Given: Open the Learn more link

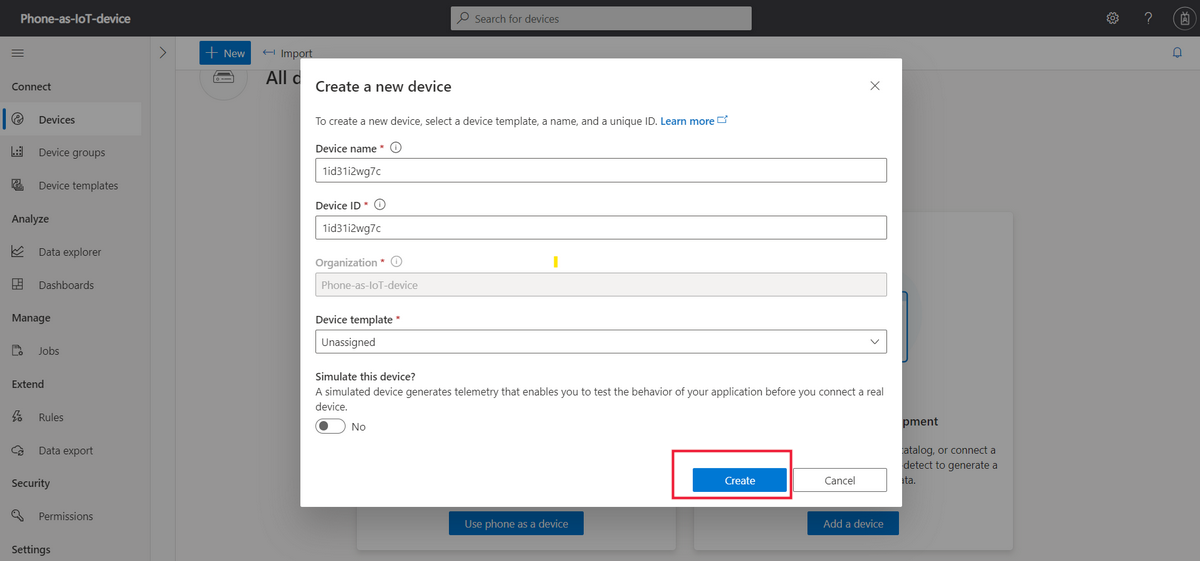Looking at the screenshot, I should pos(694,121).
